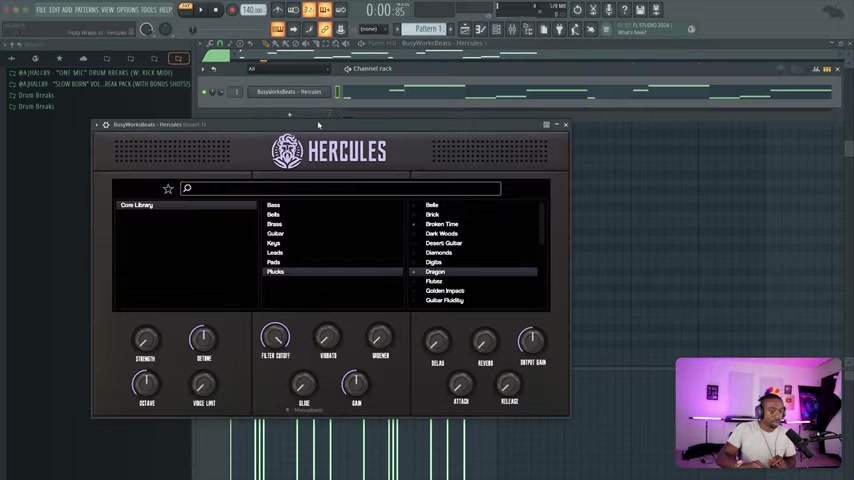Open the help question mark icon
The height and width of the screenshot is (480, 854).
pos(625,9)
